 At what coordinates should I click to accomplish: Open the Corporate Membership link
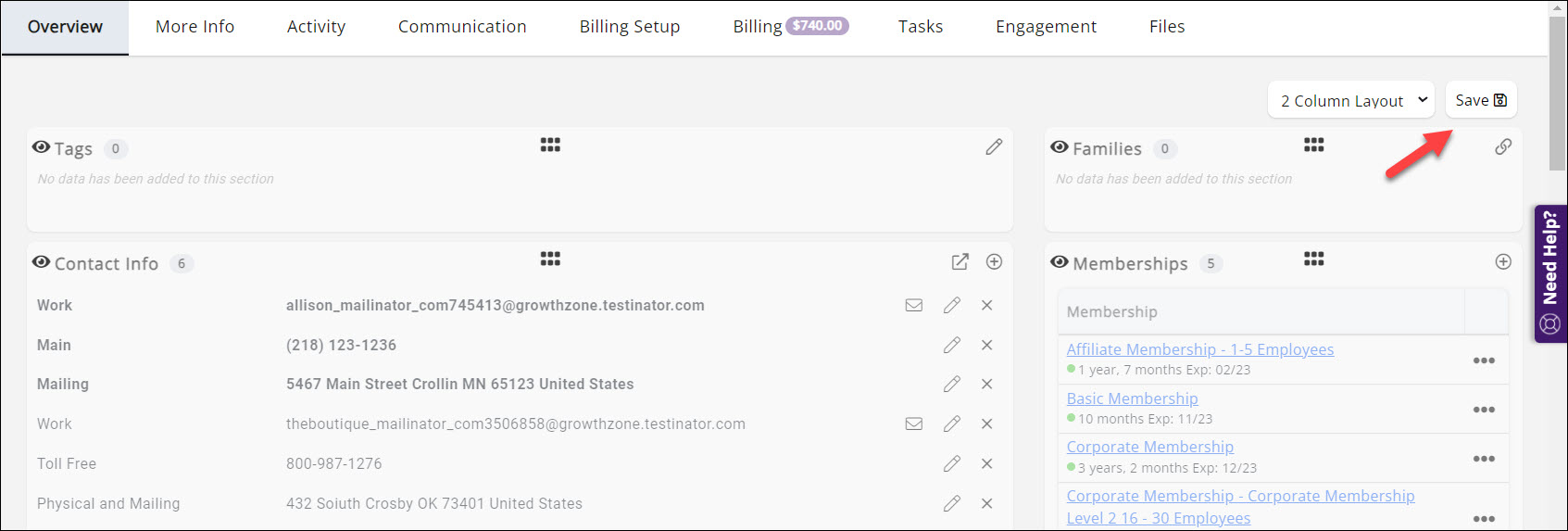pos(1149,447)
